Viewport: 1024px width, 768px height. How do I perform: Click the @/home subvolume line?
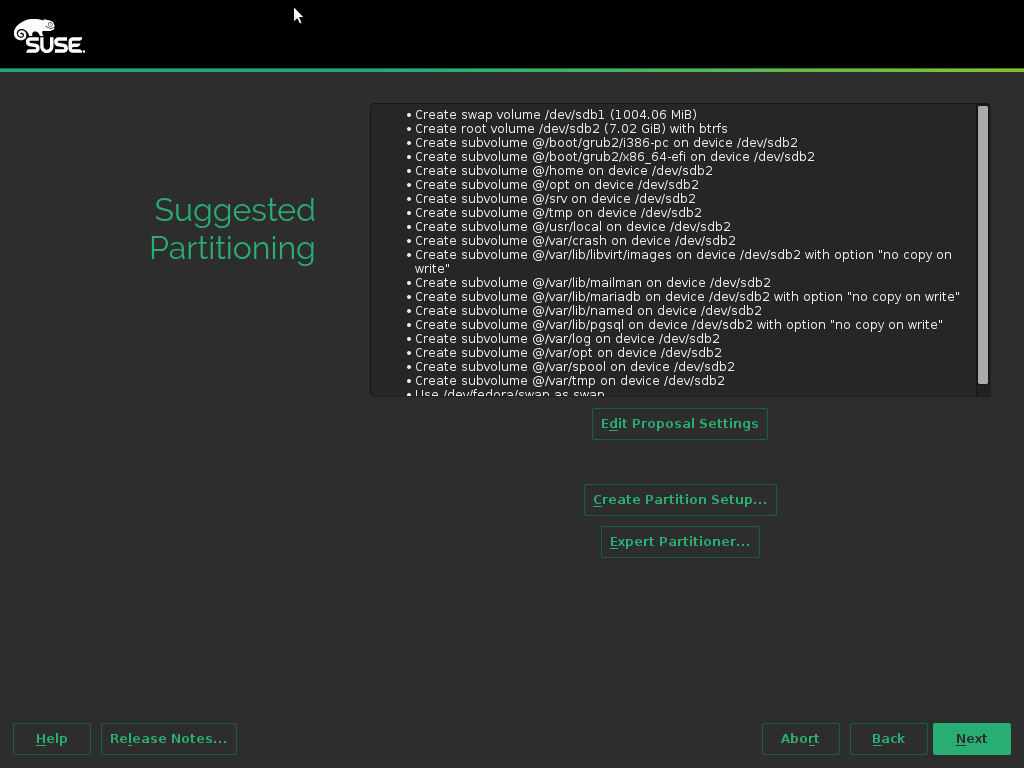564,171
